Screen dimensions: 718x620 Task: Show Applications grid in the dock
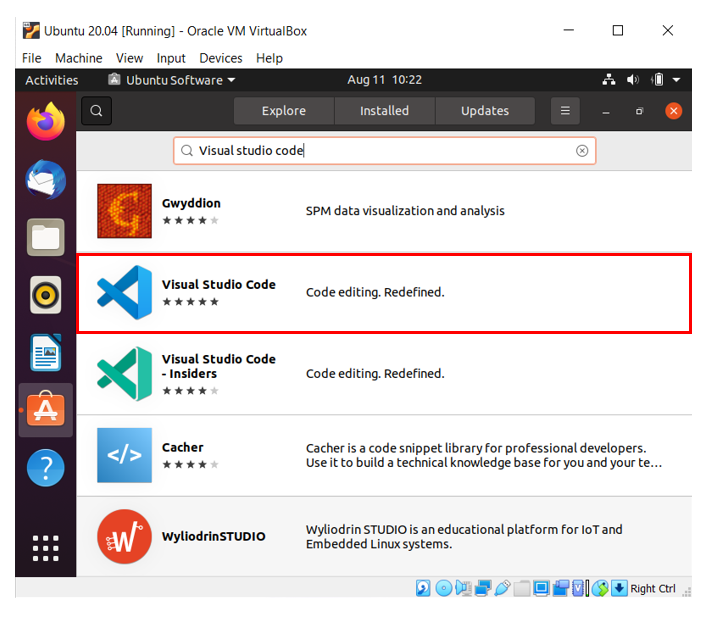[45, 548]
